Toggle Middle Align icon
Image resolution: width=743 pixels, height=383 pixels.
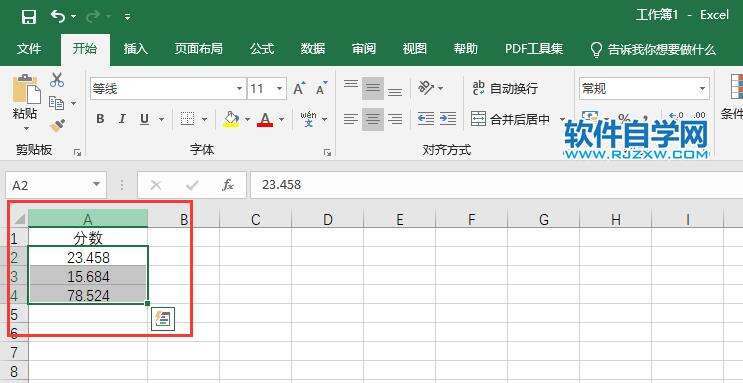(x=373, y=88)
